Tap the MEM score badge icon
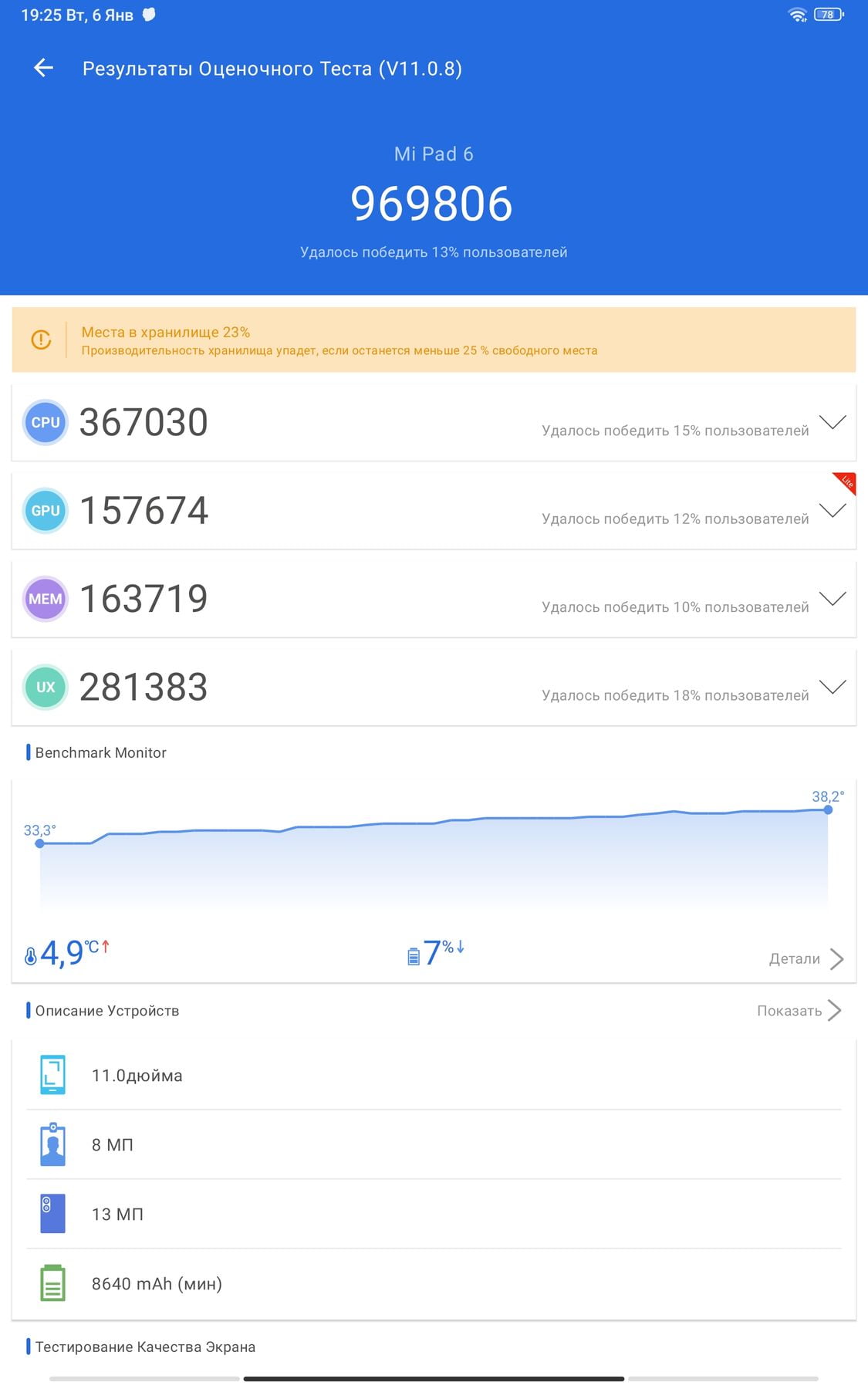The image size is (868, 1389). click(46, 599)
